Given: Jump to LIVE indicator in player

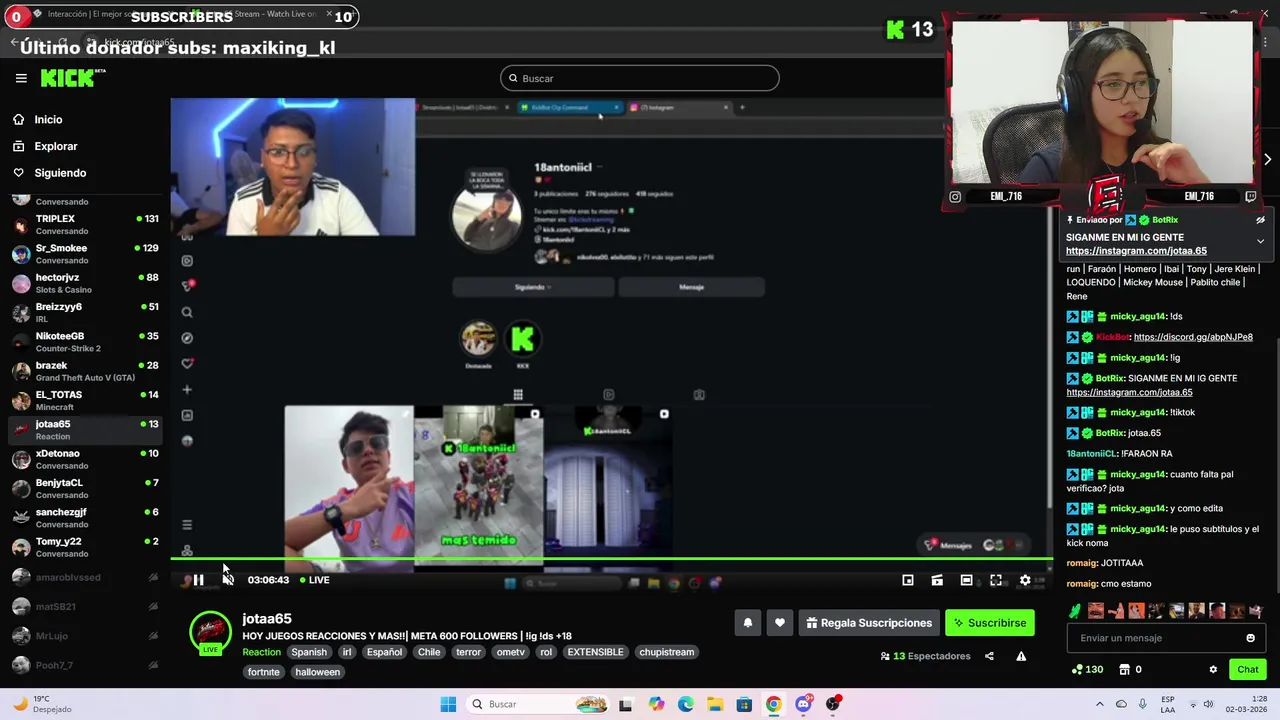Looking at the screenshot, I should (315, 580).
